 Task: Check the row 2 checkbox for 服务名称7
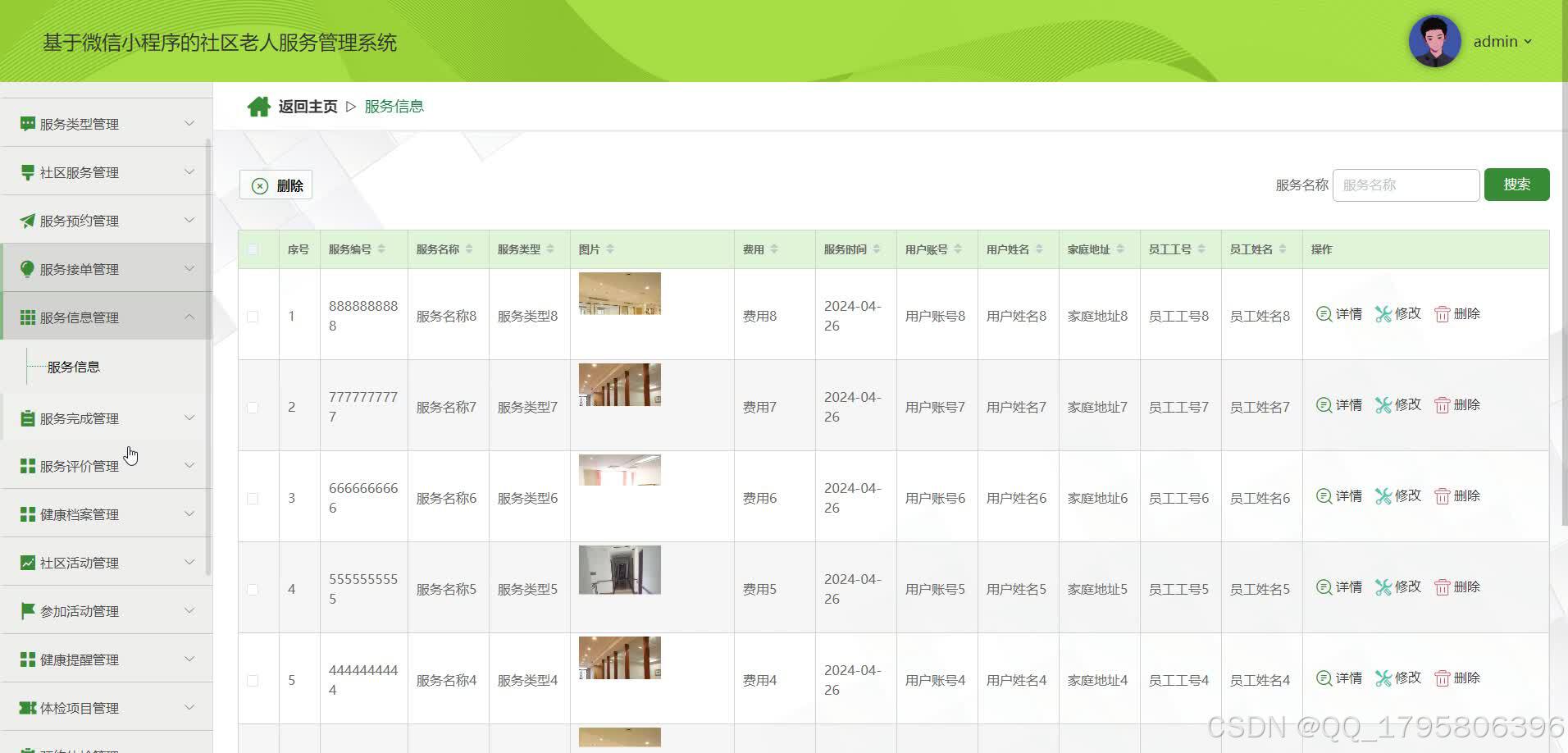click(253, 408)
